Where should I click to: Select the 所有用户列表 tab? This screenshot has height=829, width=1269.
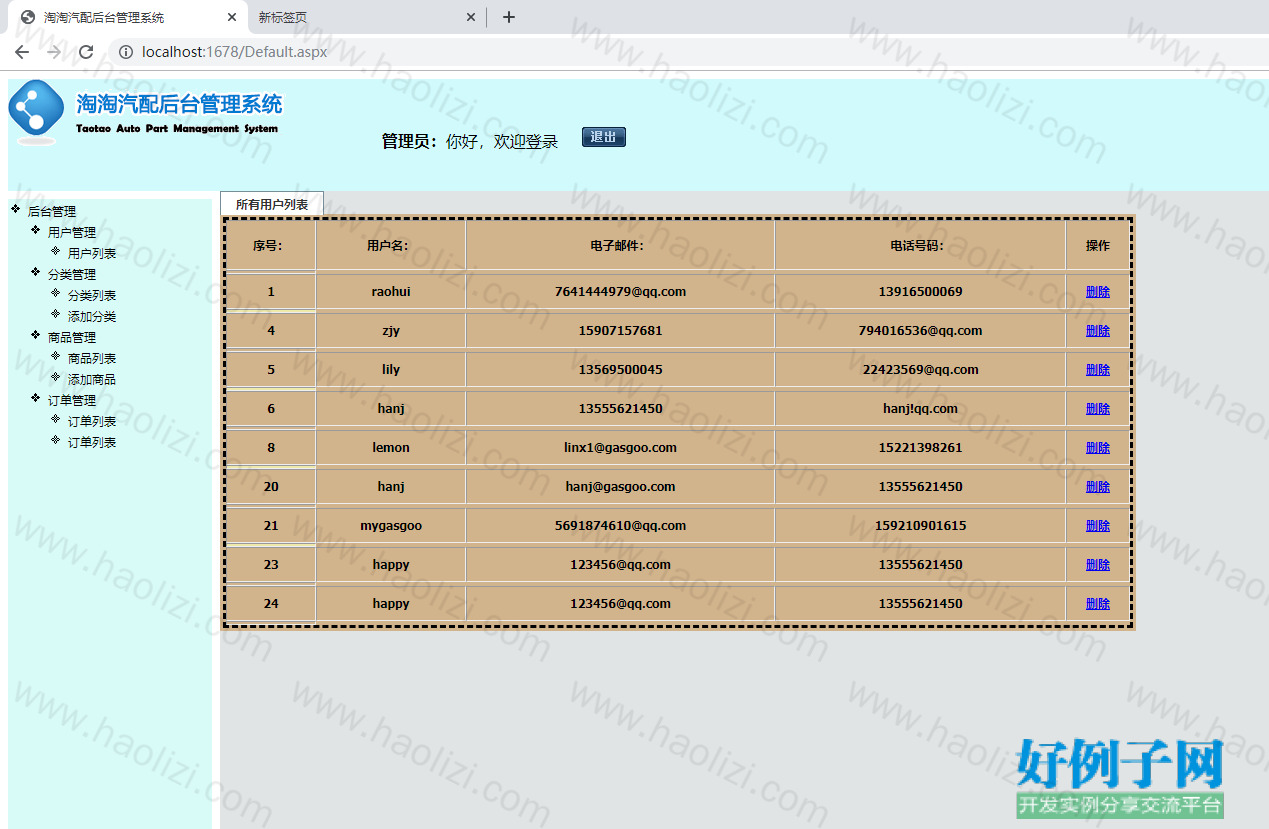[272, 204]
